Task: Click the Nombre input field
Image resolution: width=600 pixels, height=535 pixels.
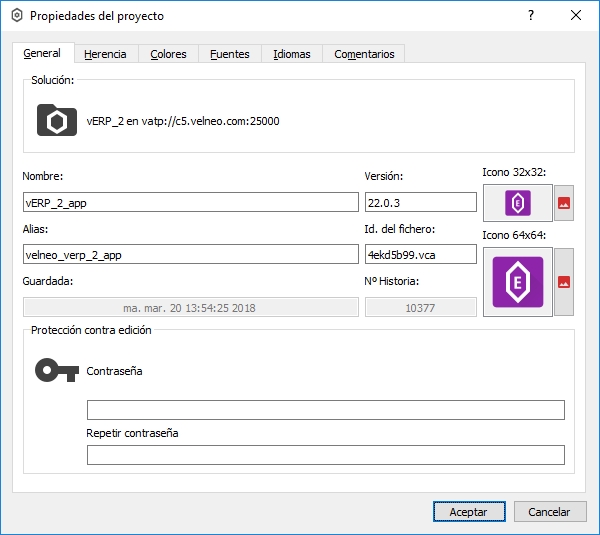Action: (190, 202)
